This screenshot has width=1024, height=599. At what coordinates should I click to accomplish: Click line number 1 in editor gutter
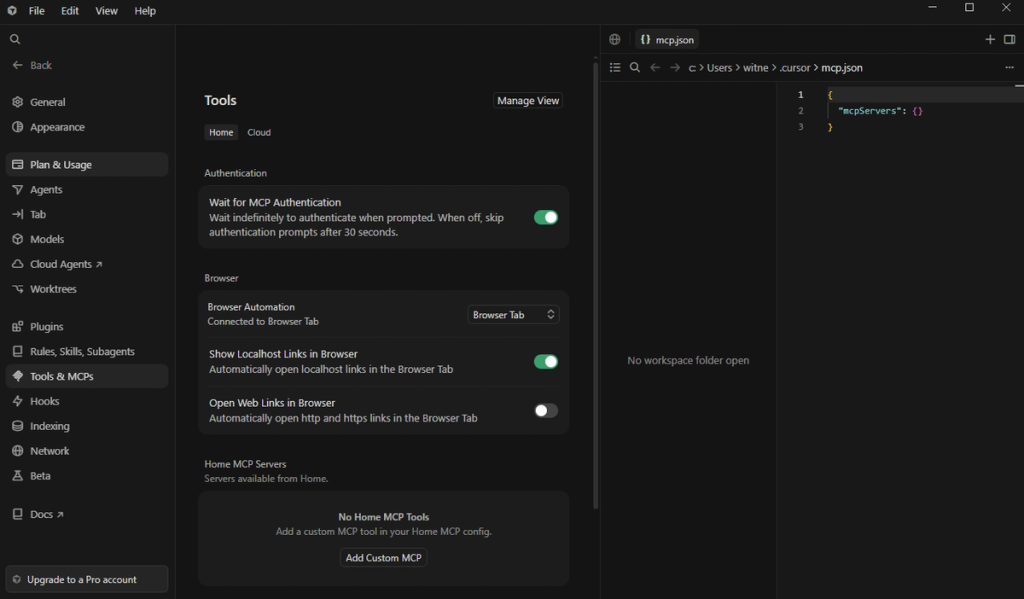tap(801, 95)
